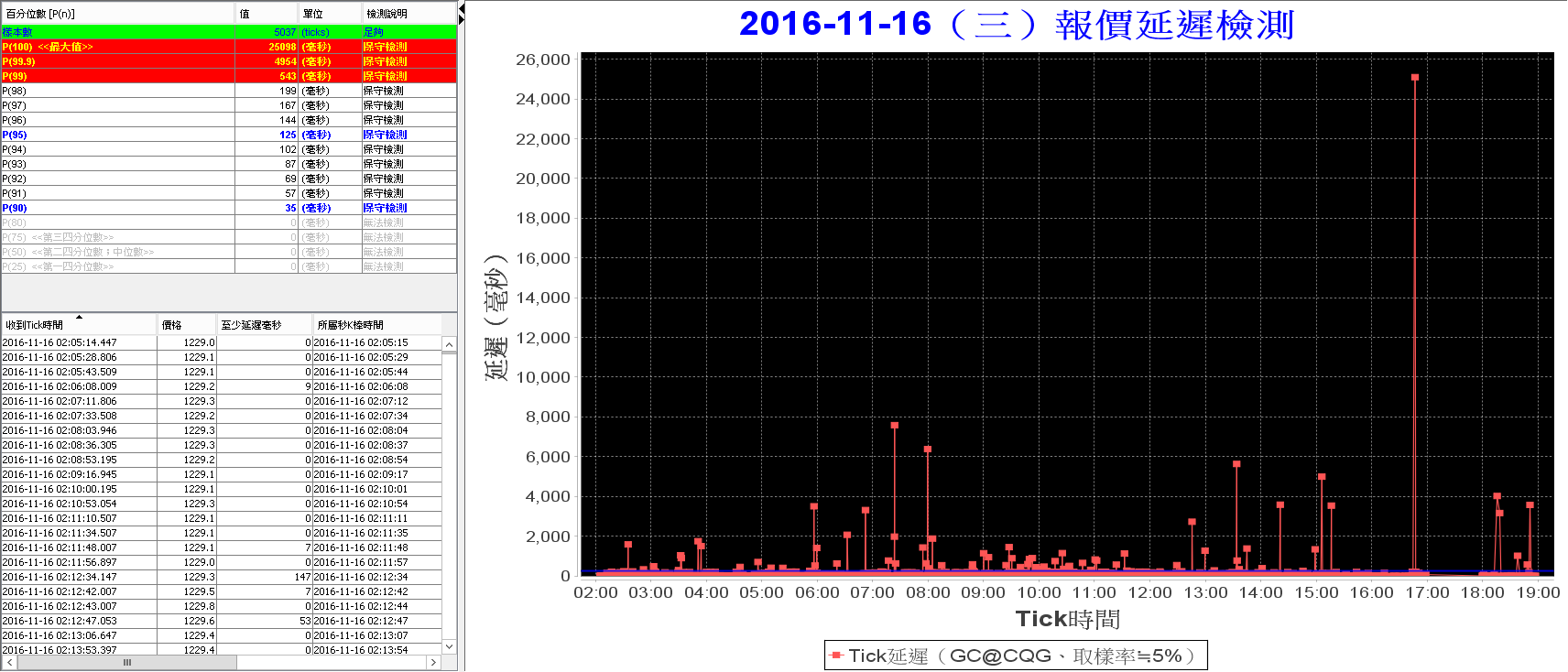Select the P(90) blue row
This screenshot has width=1568, height=672.
[x=229, y=208]
